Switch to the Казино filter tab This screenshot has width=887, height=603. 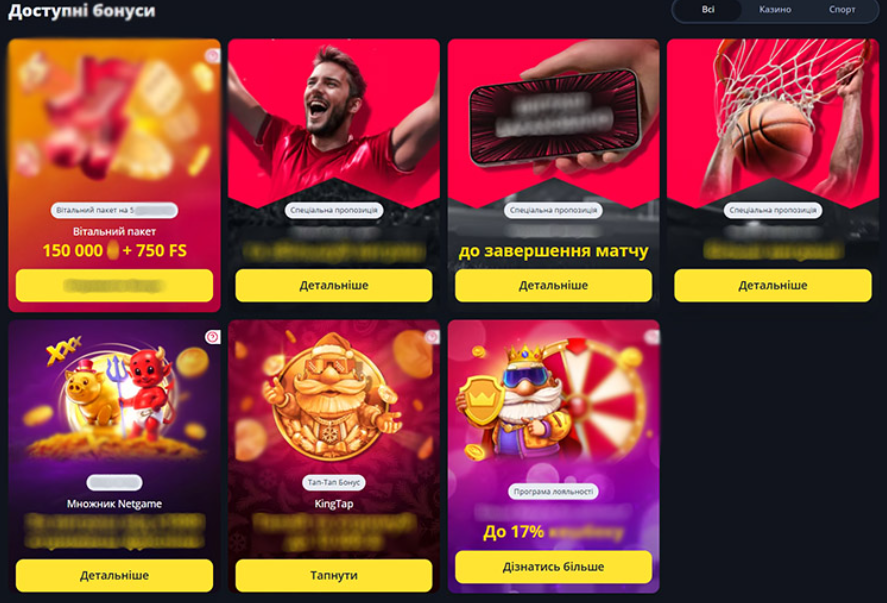point(775,10)
